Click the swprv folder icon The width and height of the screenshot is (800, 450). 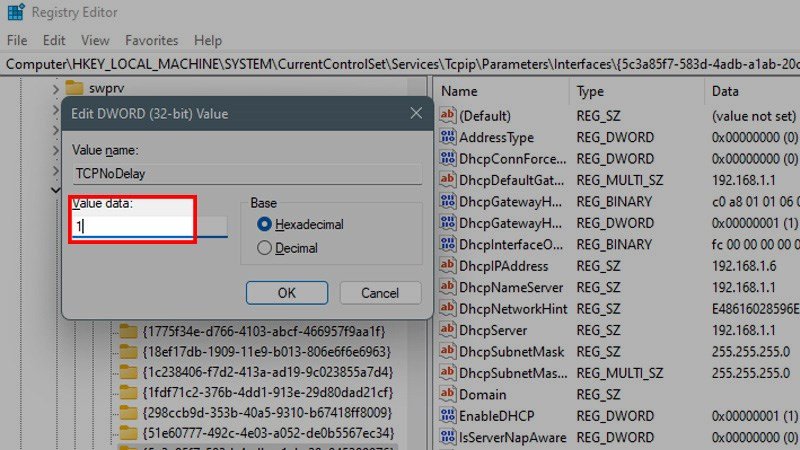click(74, 88)
